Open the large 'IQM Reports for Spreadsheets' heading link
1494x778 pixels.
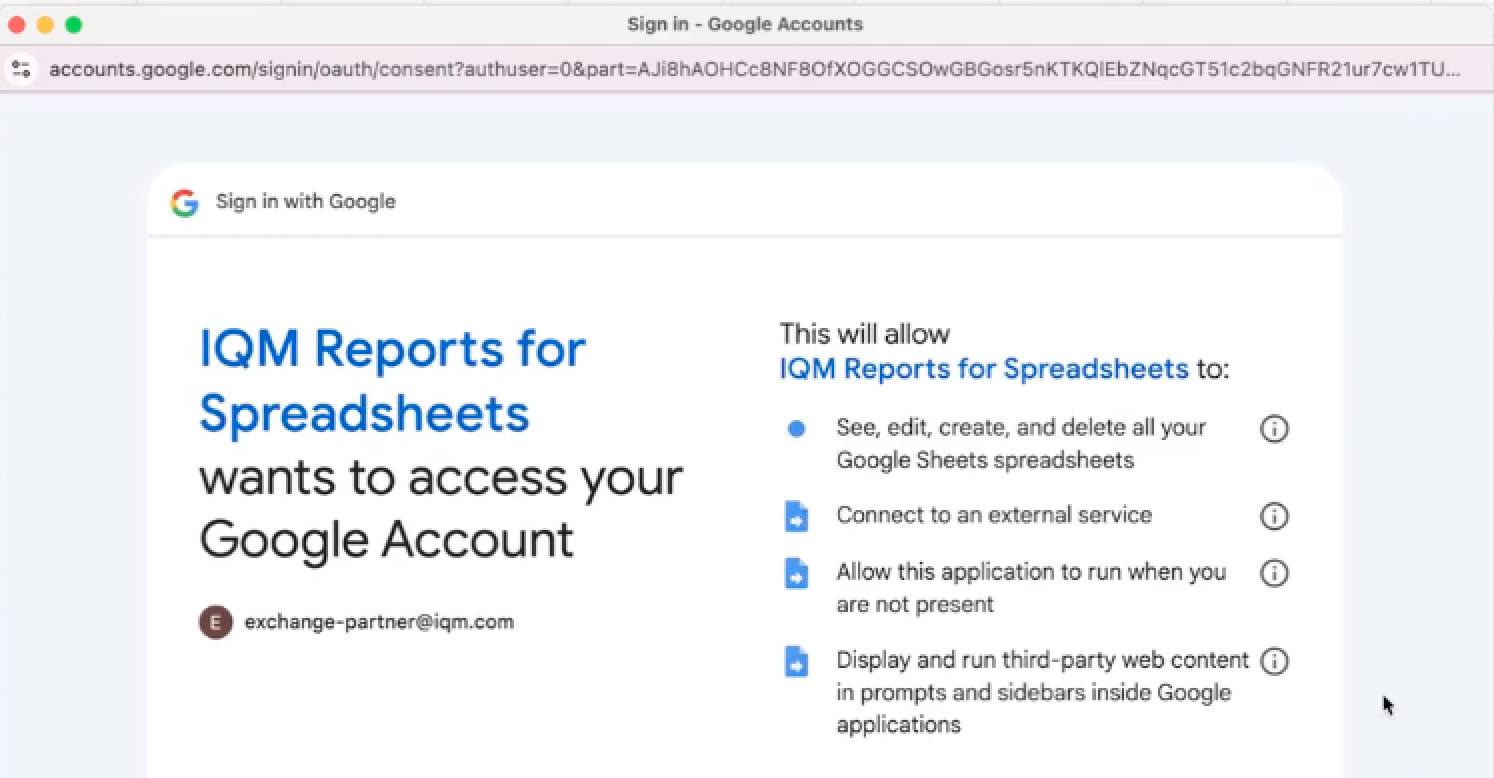click(392, 380)
